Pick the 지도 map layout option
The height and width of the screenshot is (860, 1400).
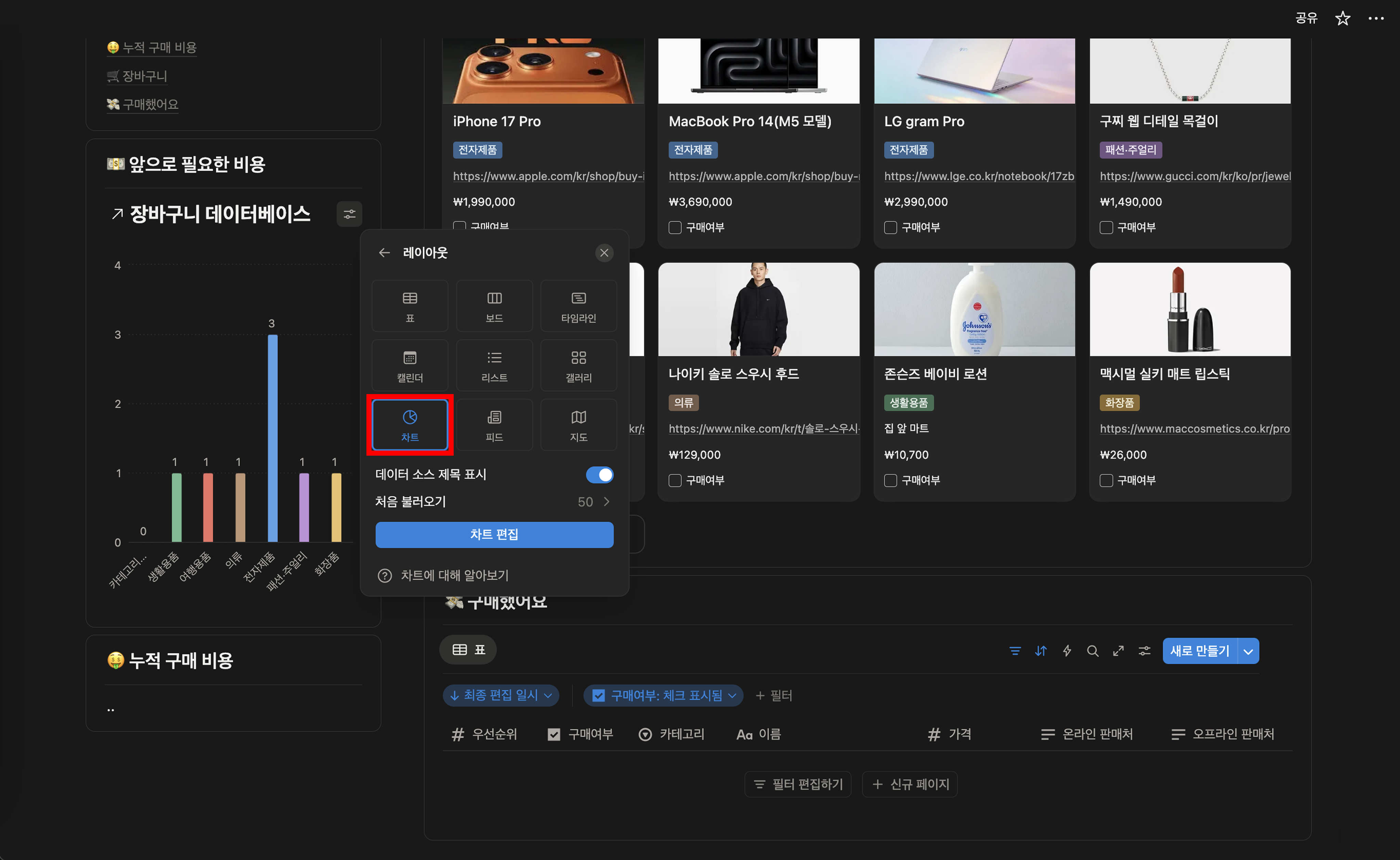pos(578,425)
